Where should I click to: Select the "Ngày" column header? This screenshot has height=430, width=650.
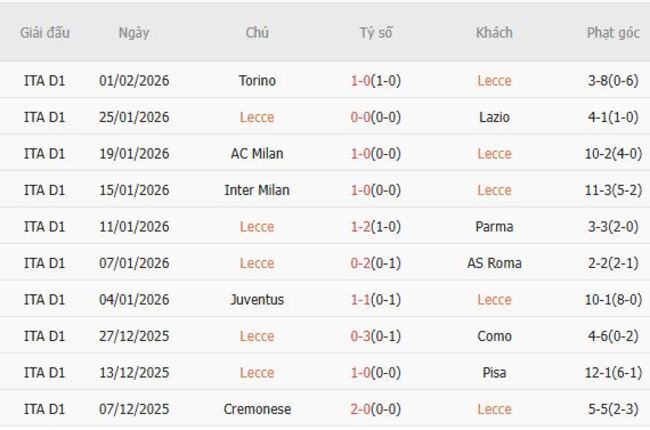[x=134, y=32]
